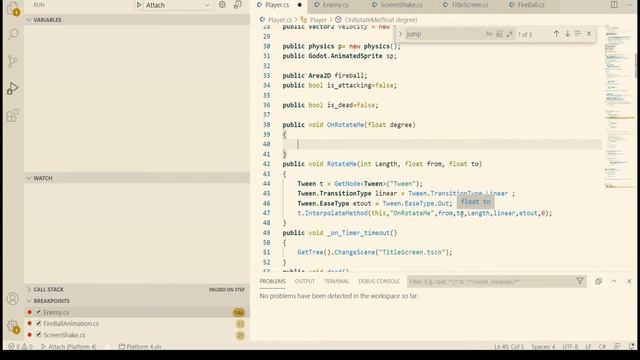Toggle find in selection
This screenshot has height=360, width=640.
[x=578, y=34]
